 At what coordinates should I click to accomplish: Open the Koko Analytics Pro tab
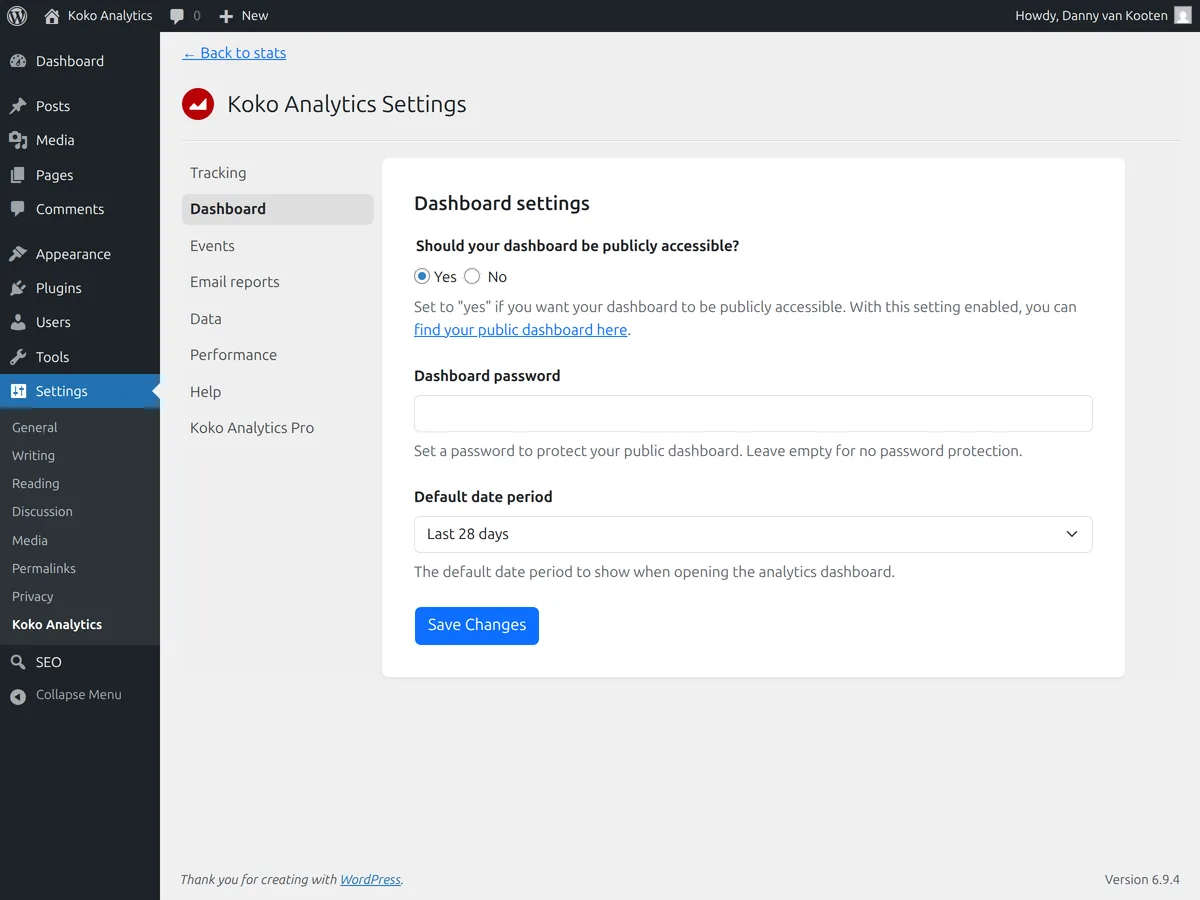[278, 428]
